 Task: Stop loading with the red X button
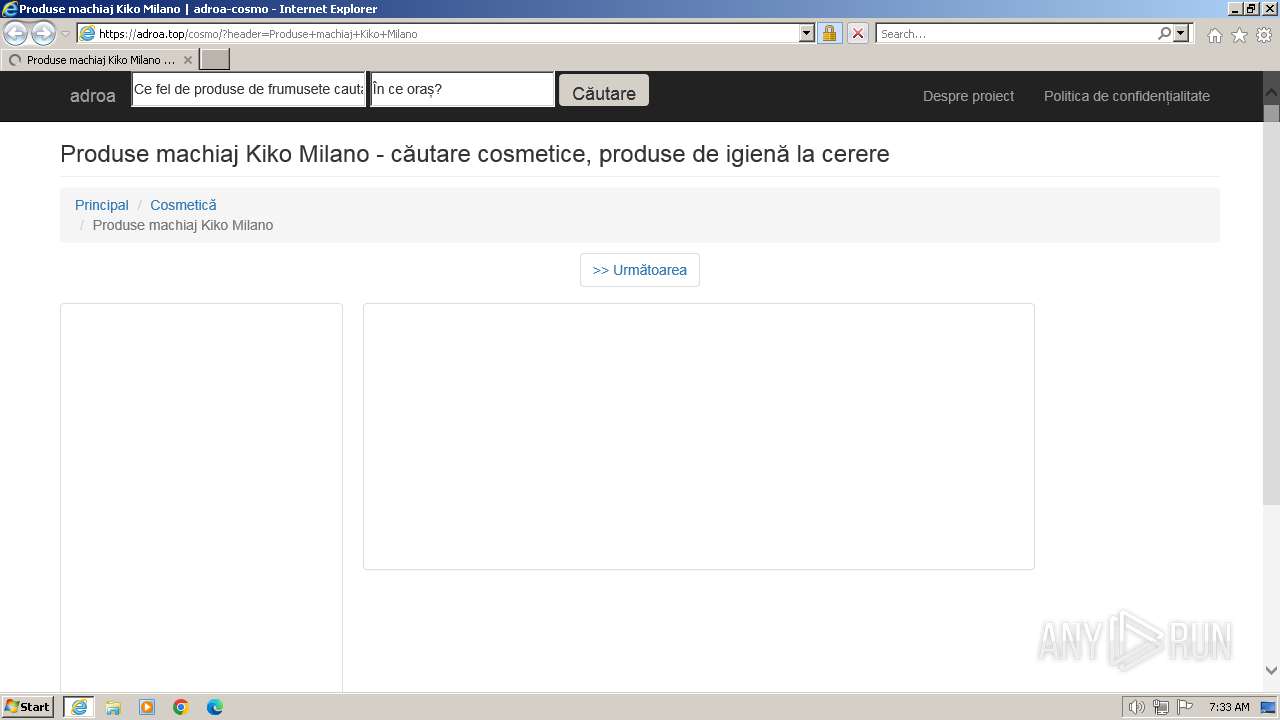857,33
